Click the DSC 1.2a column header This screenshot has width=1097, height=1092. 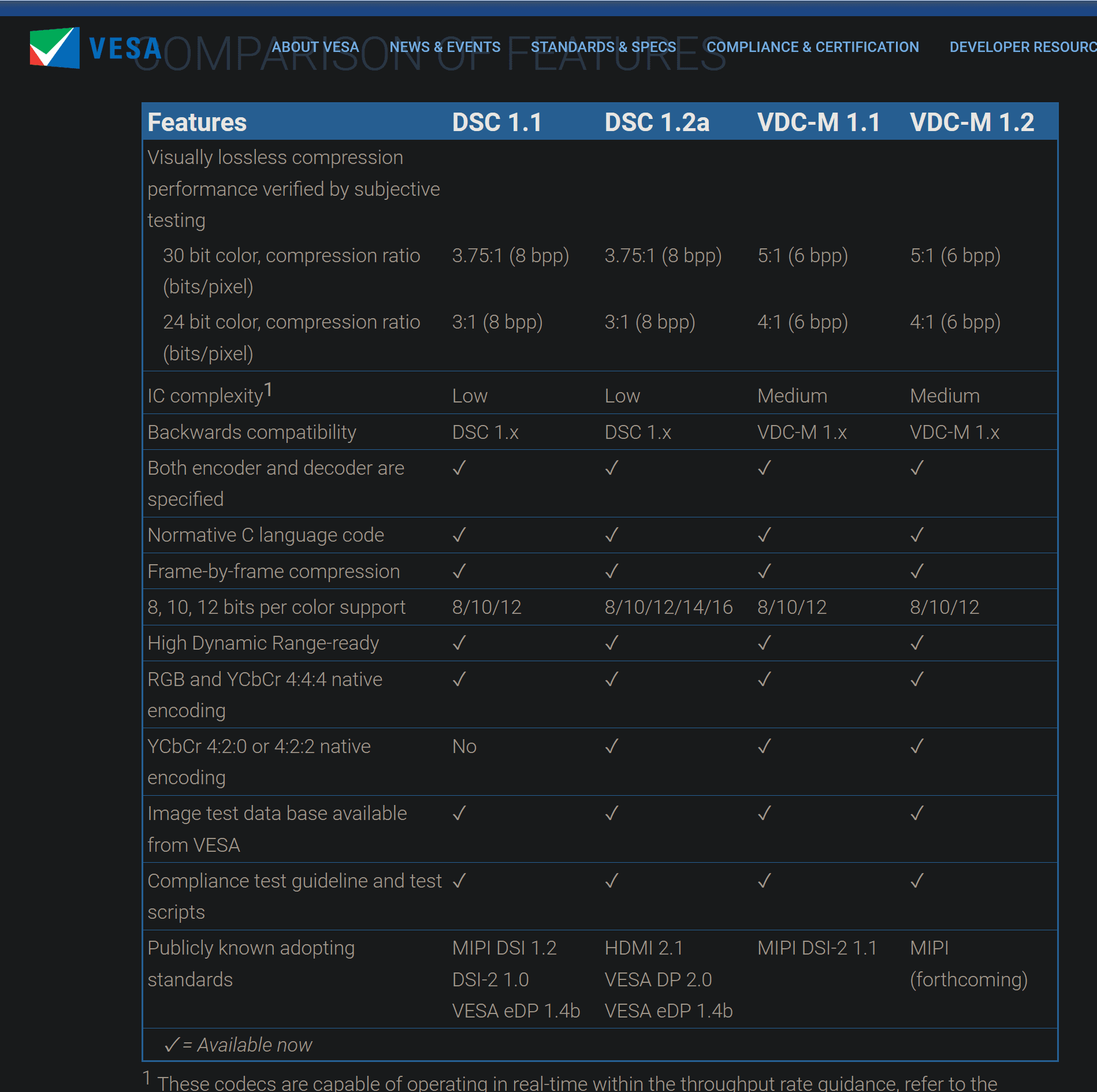pyautogui.click(x=657, y=122)
